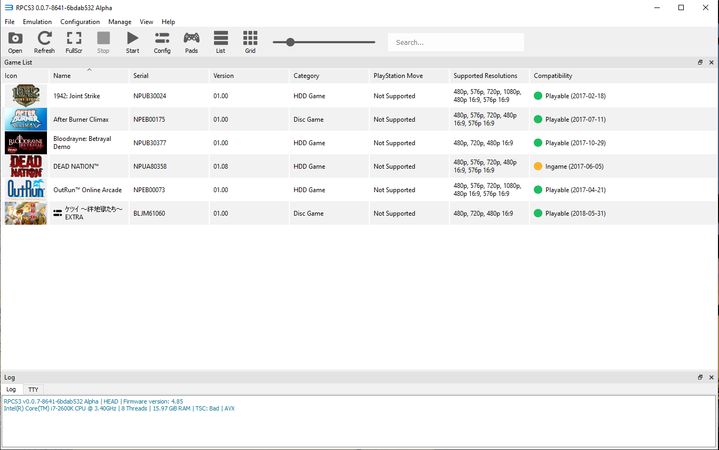
Task: Open the Config settings icon
Action: pyautogui.click(x=162, y=42)
